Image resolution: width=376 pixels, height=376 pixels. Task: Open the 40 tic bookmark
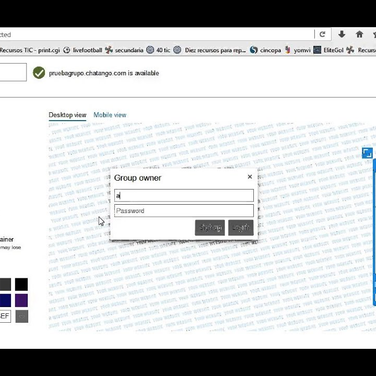coord(159,50)
